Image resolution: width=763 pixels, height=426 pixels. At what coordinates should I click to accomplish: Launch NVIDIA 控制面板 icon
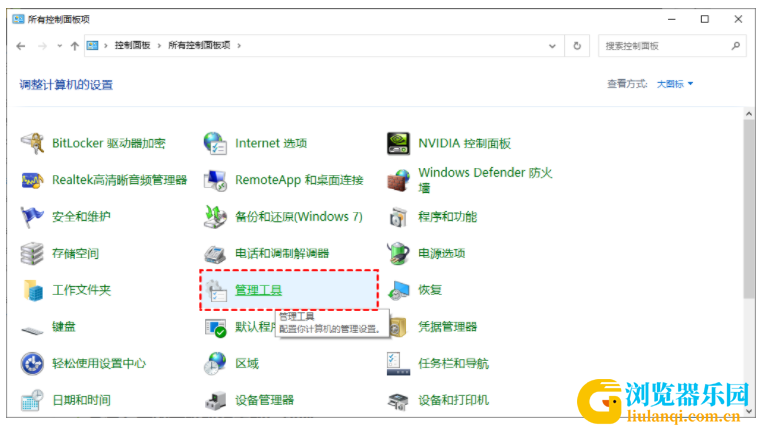point(398,143)
